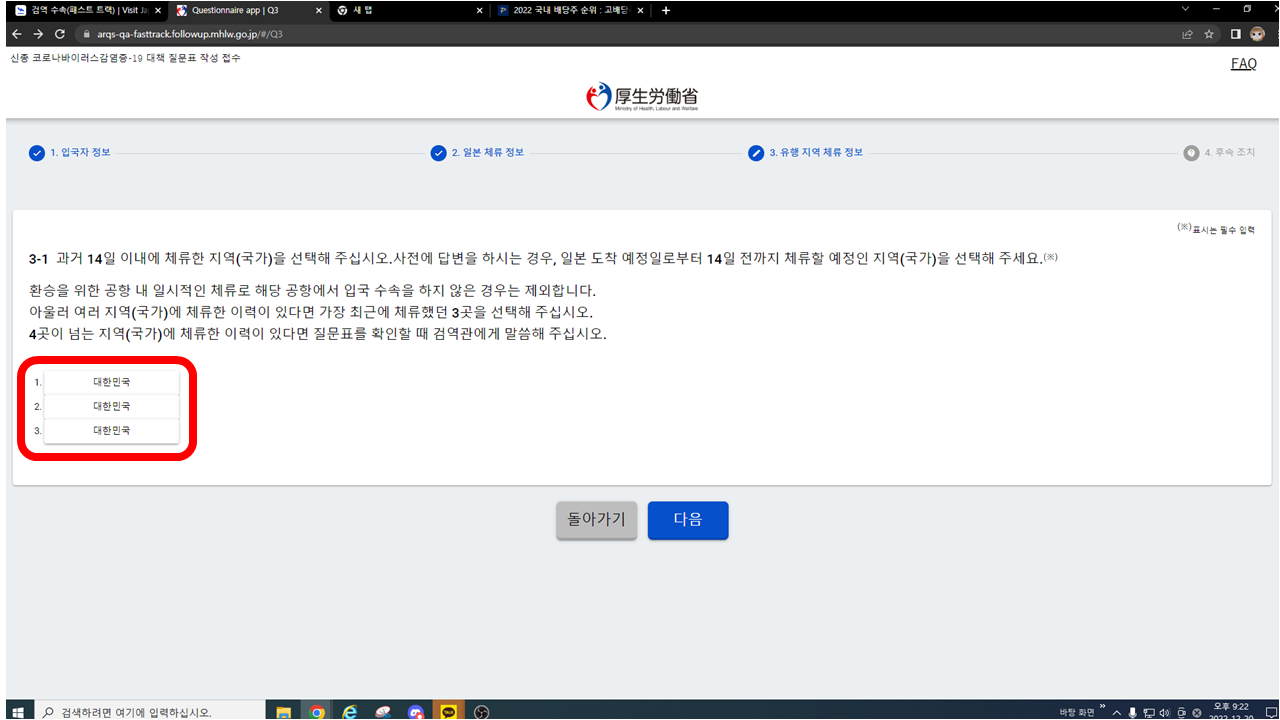1280x720 pixels.
Task: Show hidden system tray icons
Action: [x=1116, y=712]
